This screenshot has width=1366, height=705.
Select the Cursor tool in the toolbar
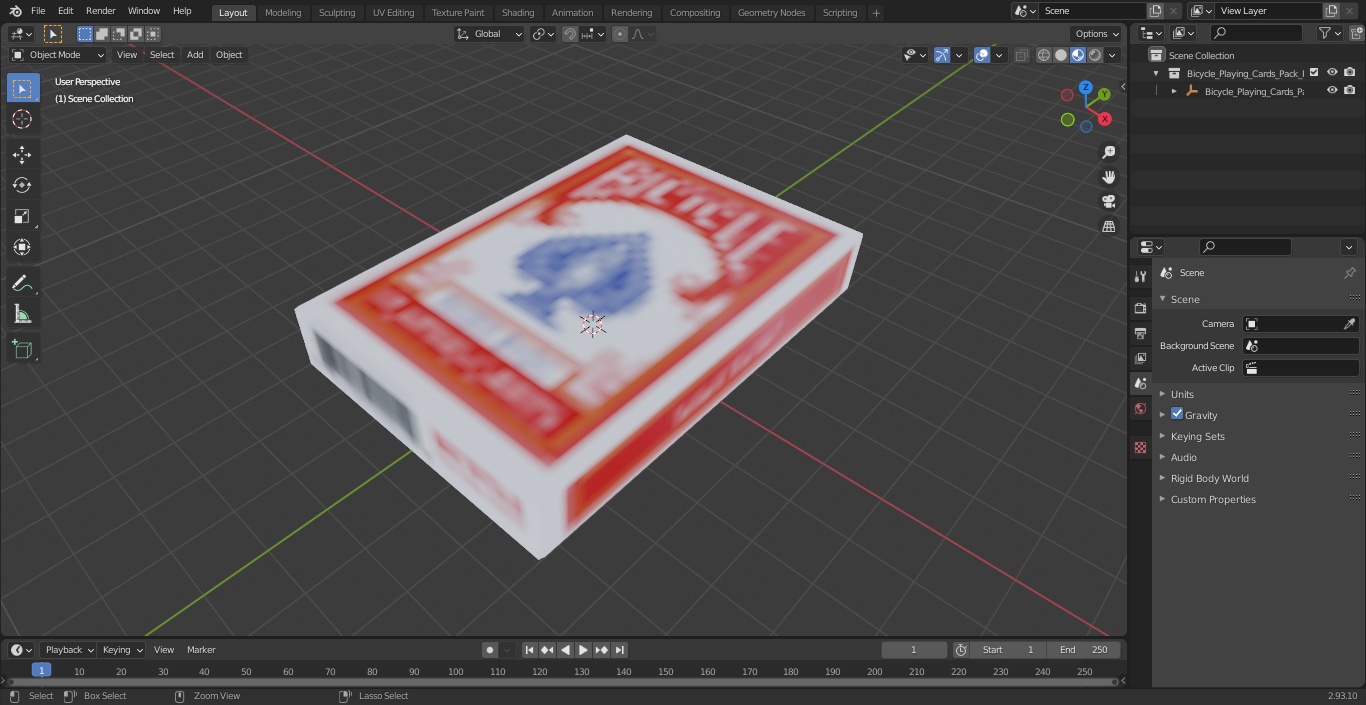click(x=22, y=119)
